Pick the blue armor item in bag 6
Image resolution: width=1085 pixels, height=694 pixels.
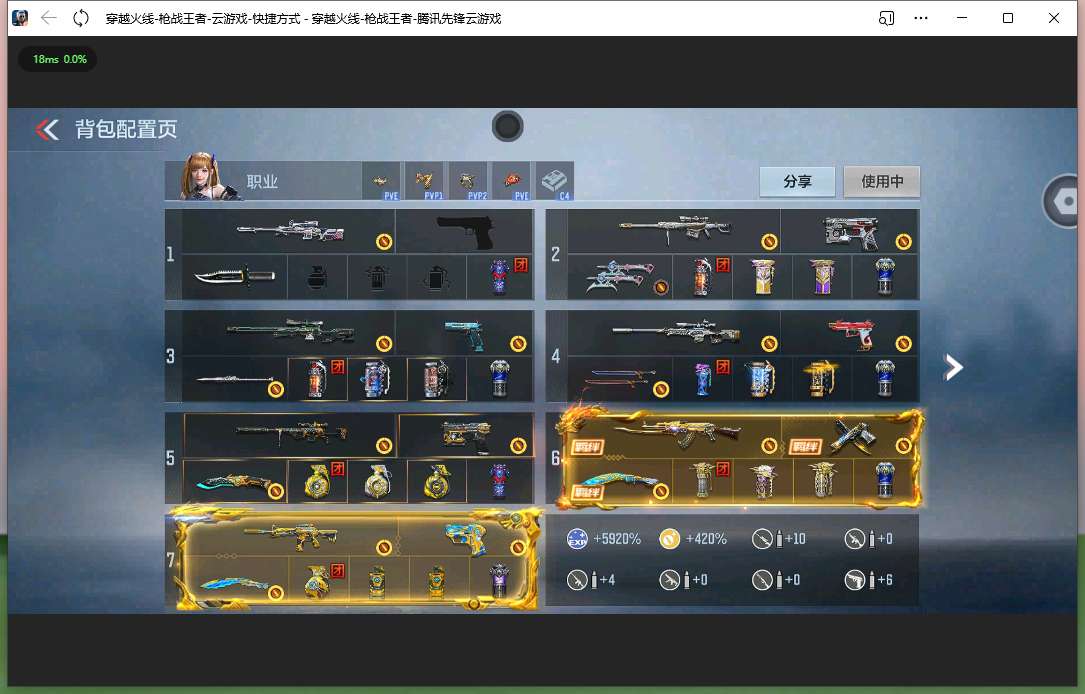884,481
